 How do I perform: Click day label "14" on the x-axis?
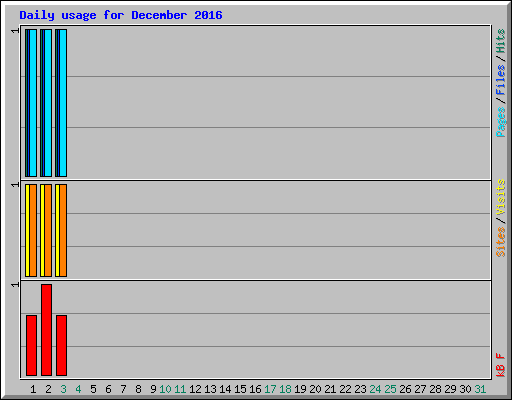tap(225, 389)
